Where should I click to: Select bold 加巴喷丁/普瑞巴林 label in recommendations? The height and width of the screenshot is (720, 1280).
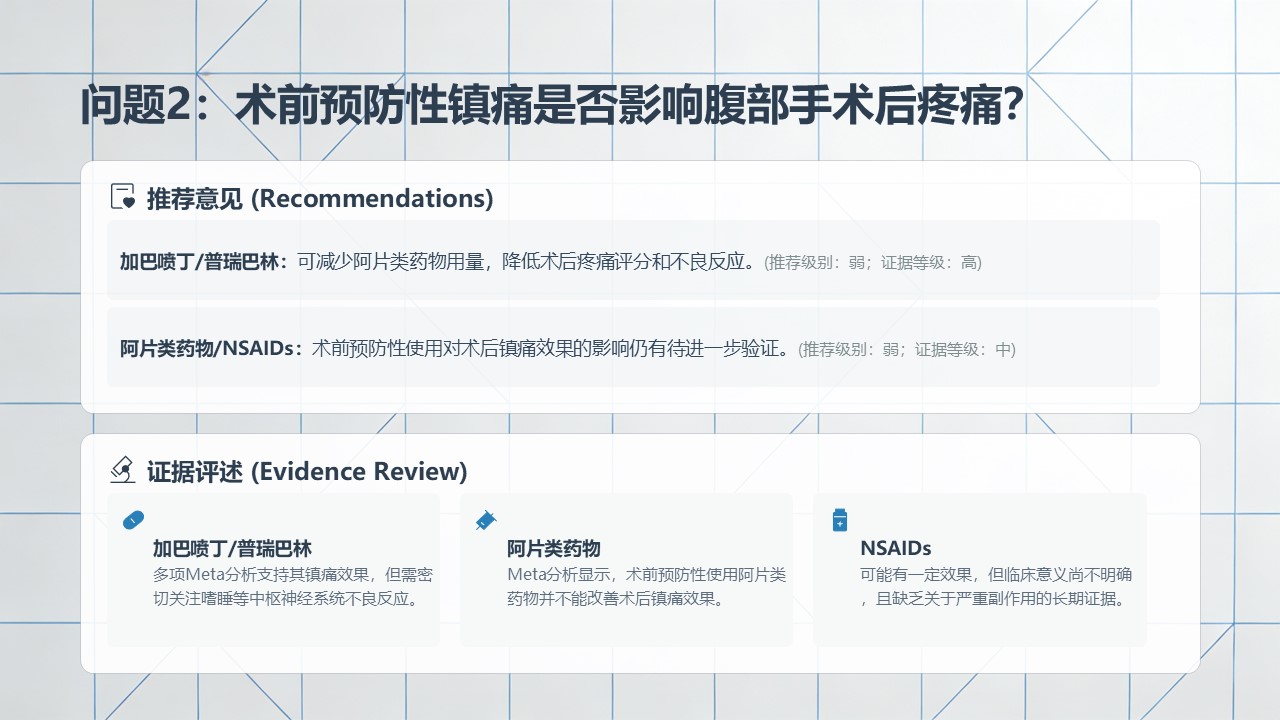point(204,262)
